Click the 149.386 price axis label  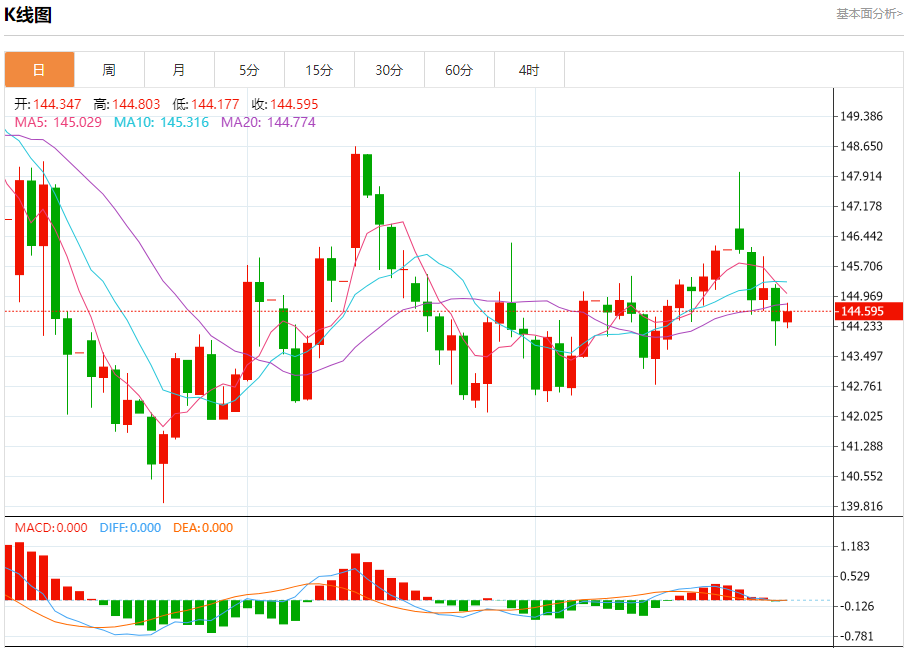point(862,116)
